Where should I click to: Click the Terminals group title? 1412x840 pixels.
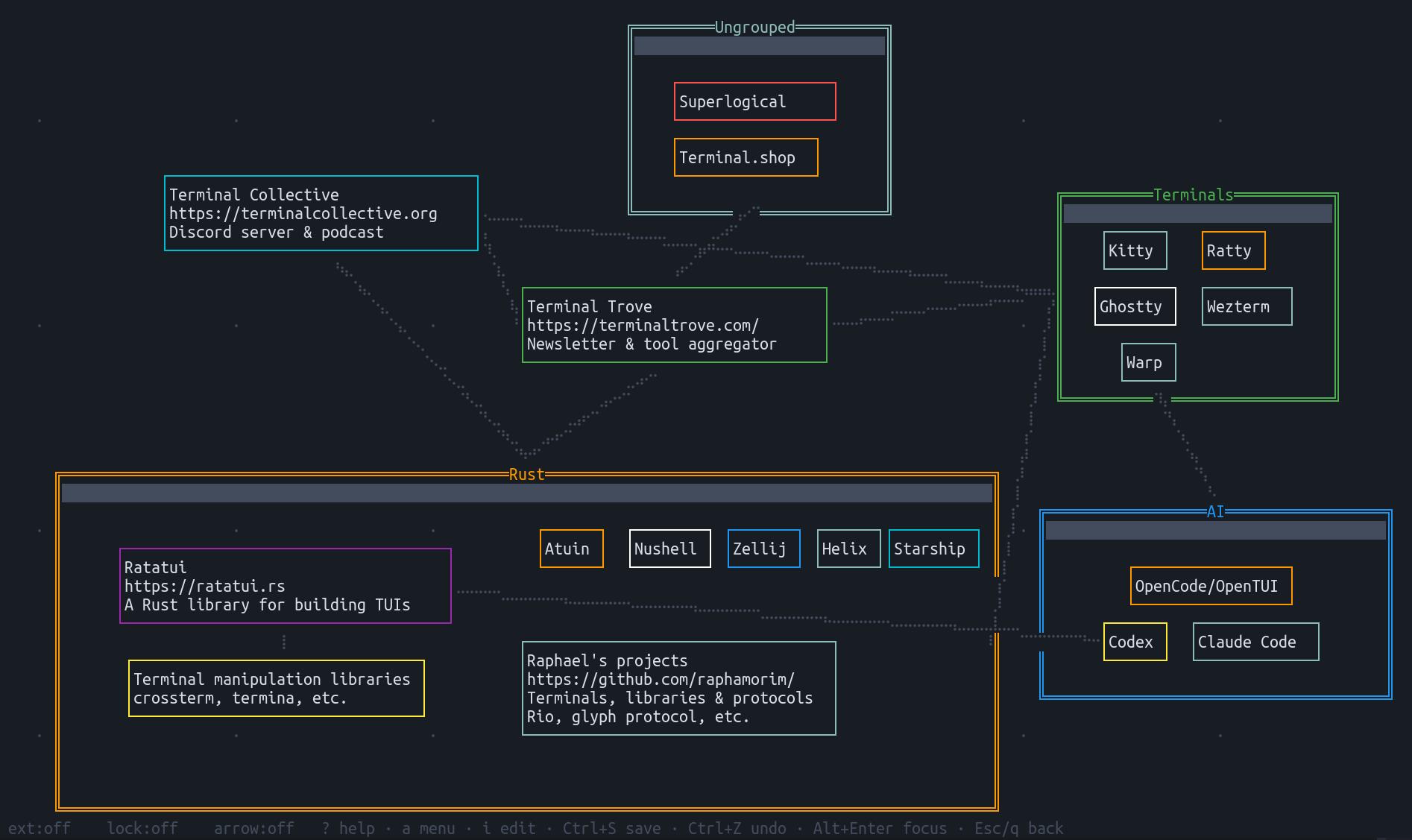pos(1193,195)
